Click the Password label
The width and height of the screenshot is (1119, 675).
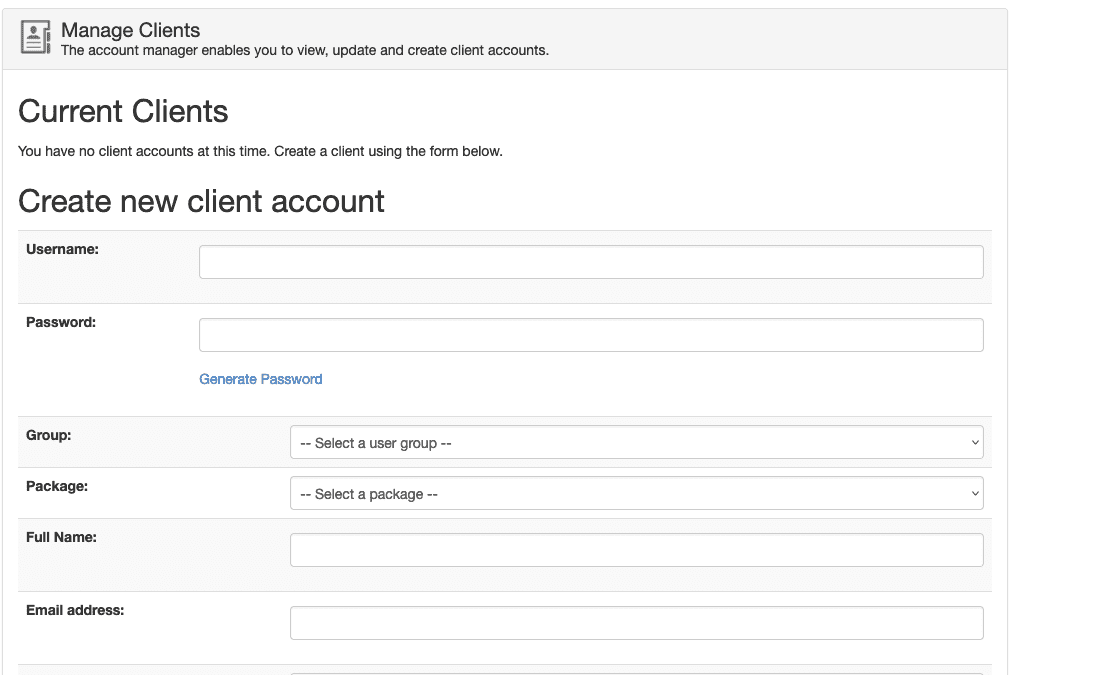[x=61, y=322]
